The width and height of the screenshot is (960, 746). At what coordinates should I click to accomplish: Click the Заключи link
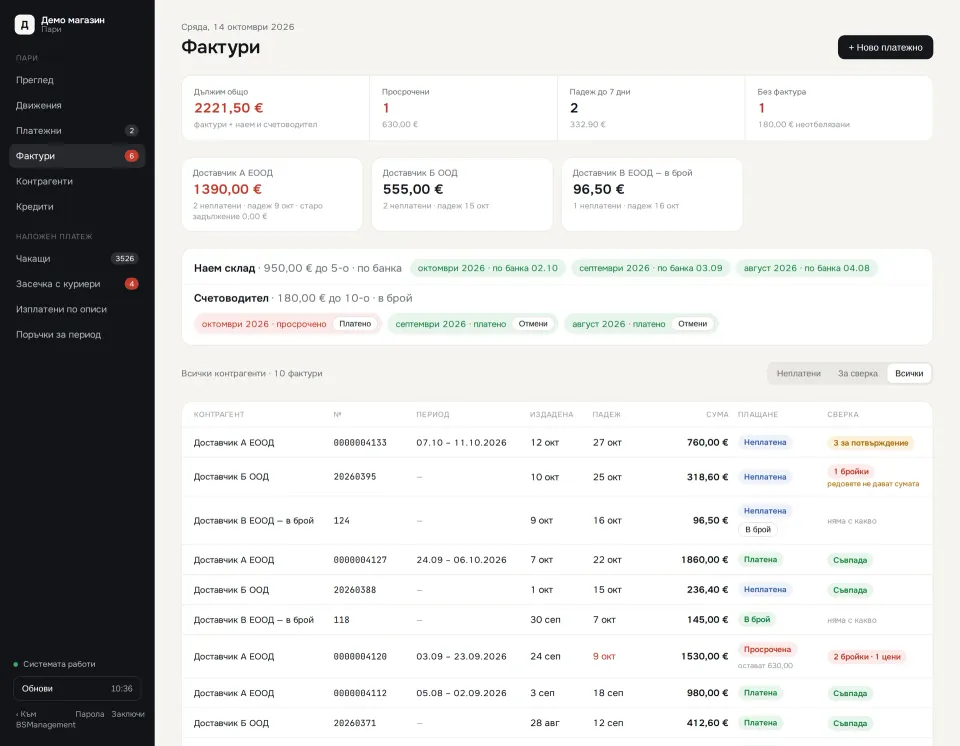click(128, 714)
